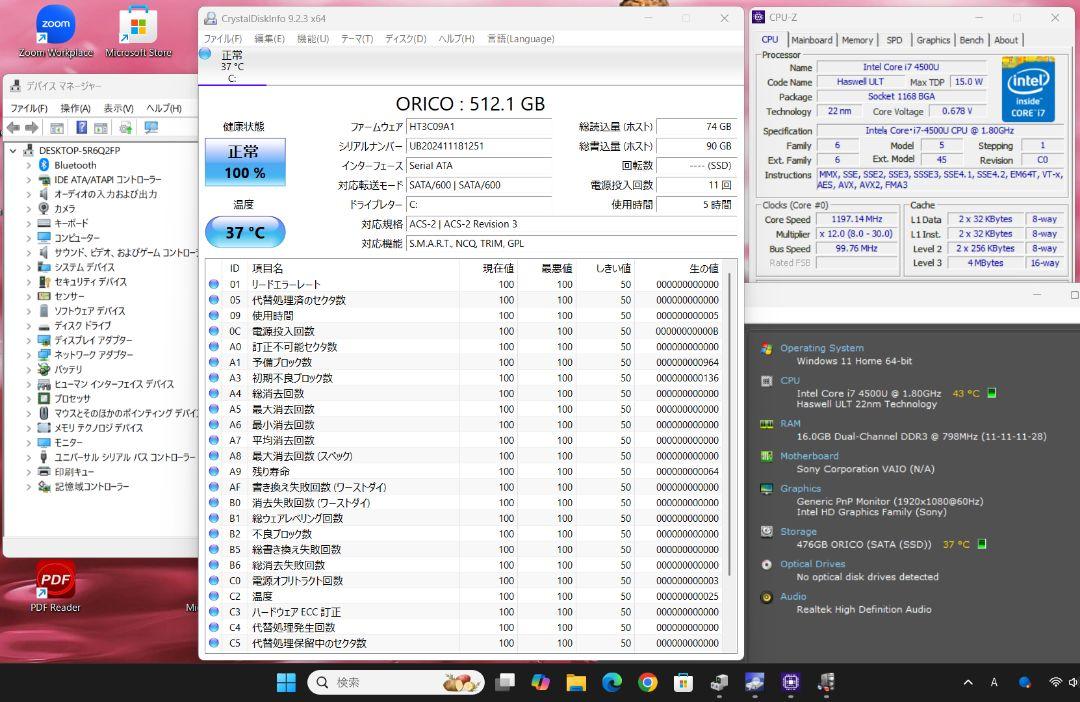Switch to CPU-Z Mainboard tab
The image size is (1080, 702).
pyautogui.click(x=811, y=40)
